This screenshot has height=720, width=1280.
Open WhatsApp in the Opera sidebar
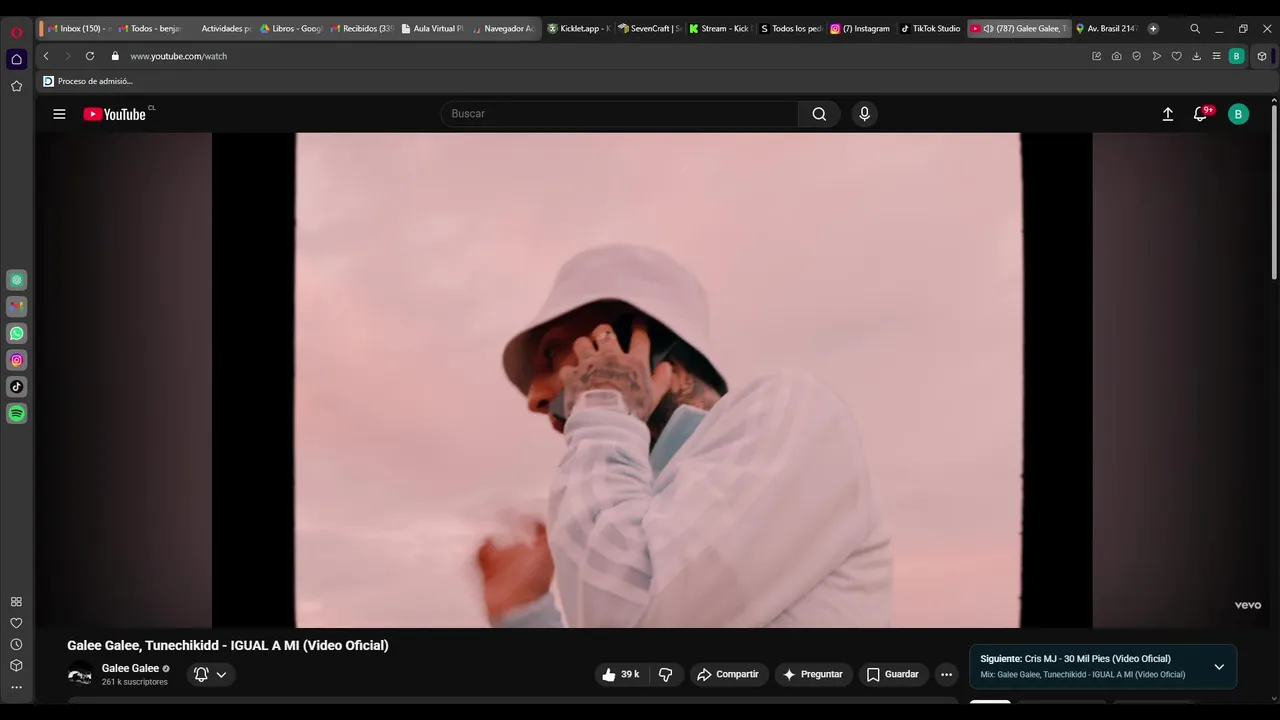pyautogui.click(x=17, y=333)
